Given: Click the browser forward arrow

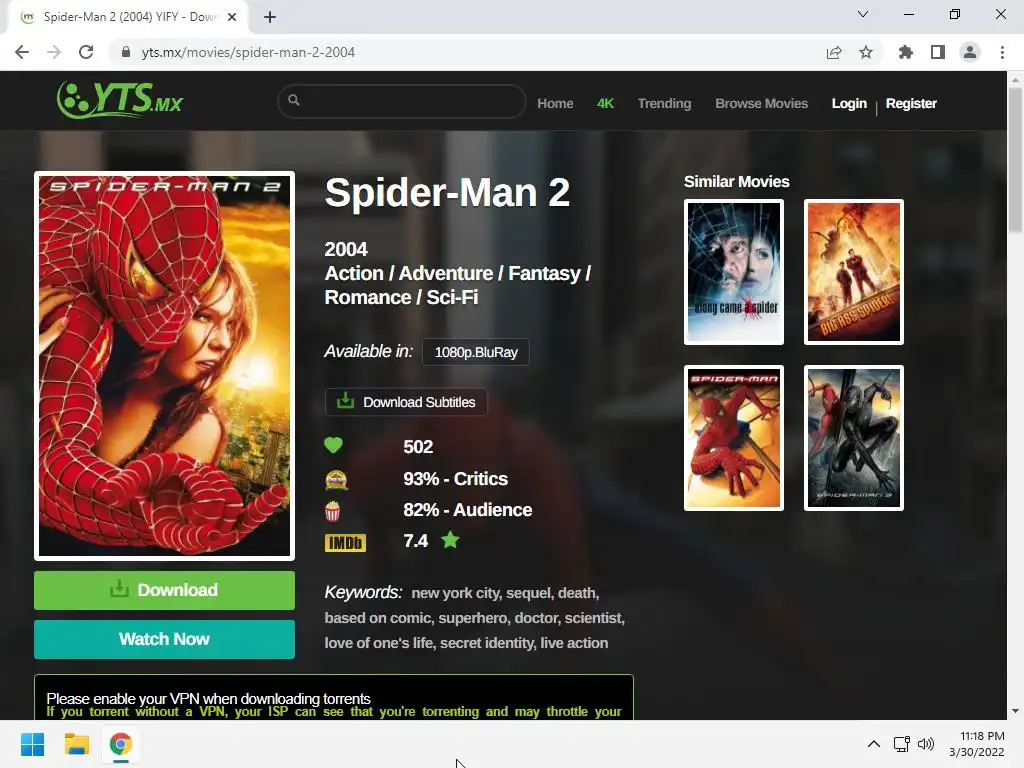Looking at the screenshot, I should tap(54, 52).
